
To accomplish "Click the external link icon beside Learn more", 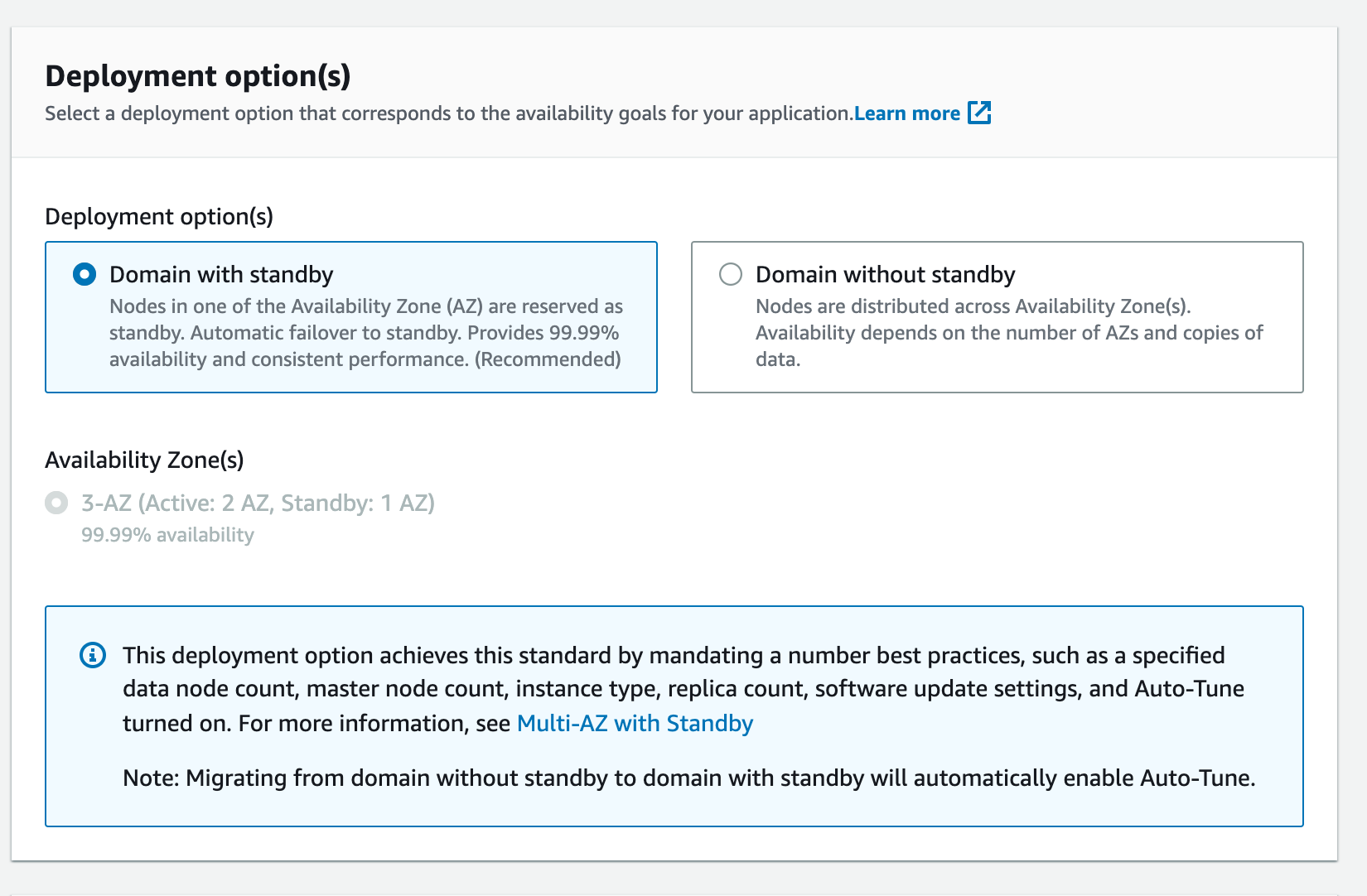I will pyautogui.click(x=979, y=113).
